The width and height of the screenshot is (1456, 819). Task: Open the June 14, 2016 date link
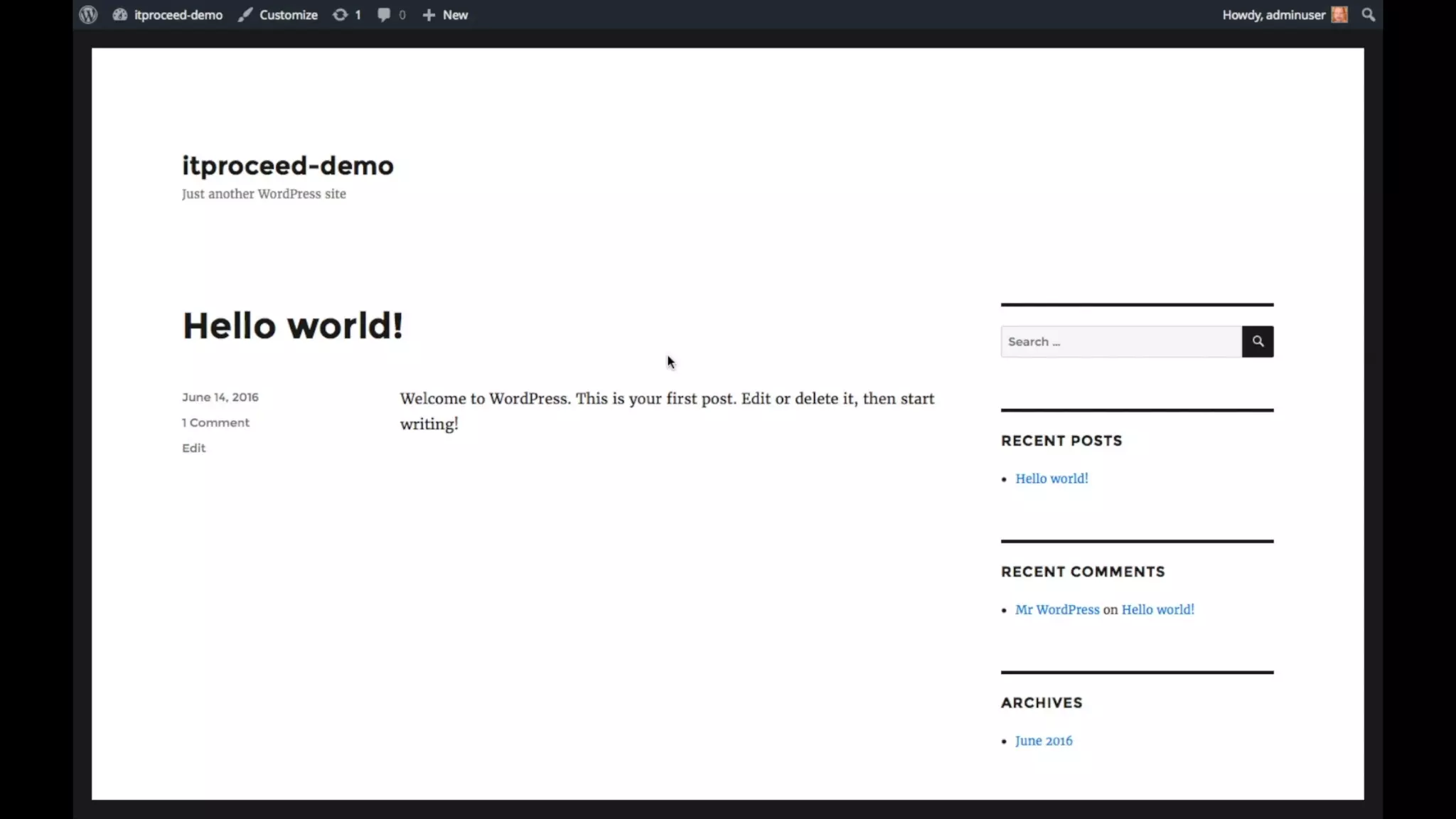coord(220,397)
